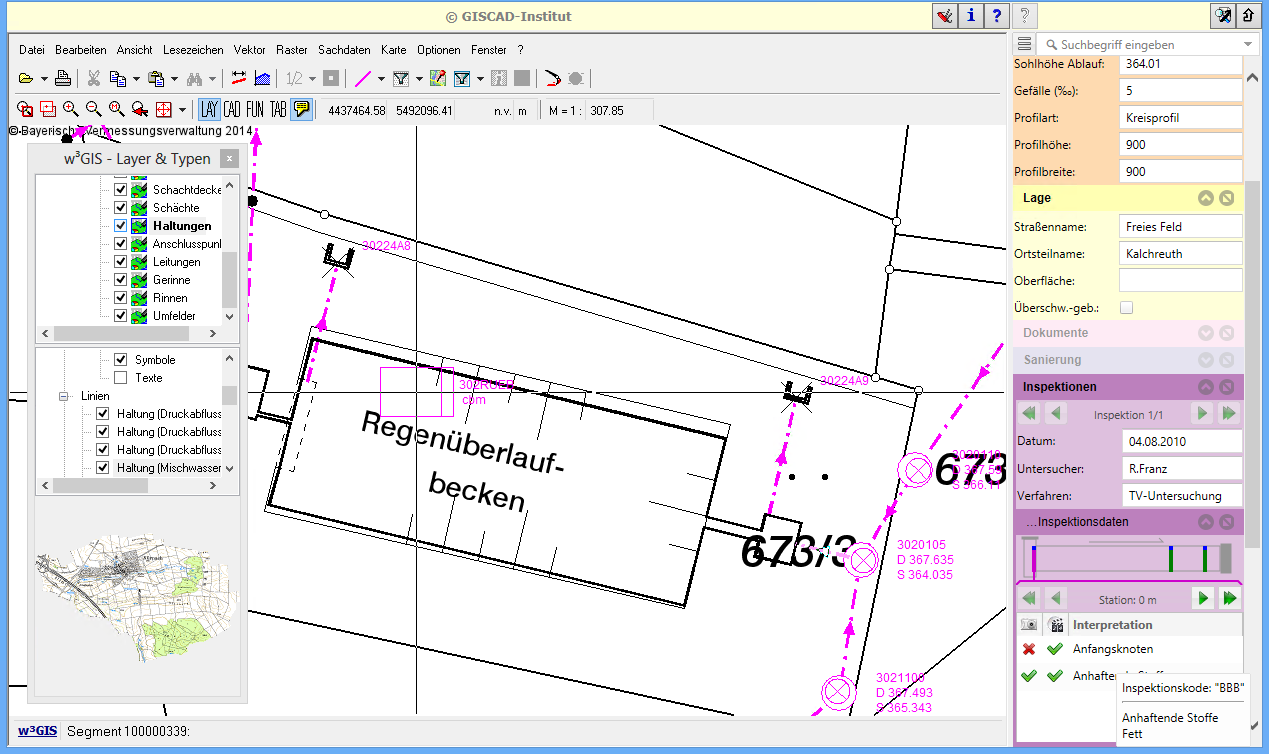Screen dimensions: 1269x754
Task: Click the blue info button in title bar
Action: coord(970,16)
